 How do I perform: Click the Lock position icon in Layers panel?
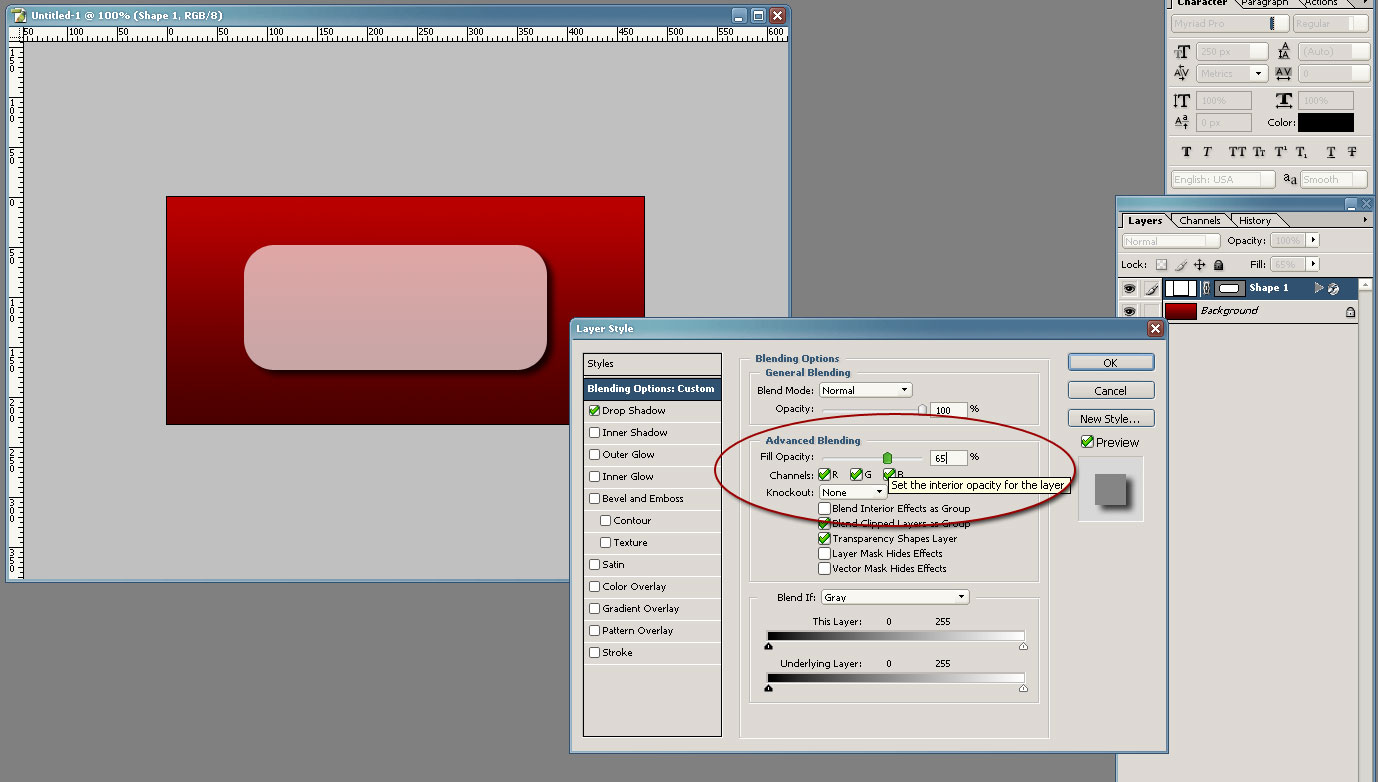point(1200,264)
